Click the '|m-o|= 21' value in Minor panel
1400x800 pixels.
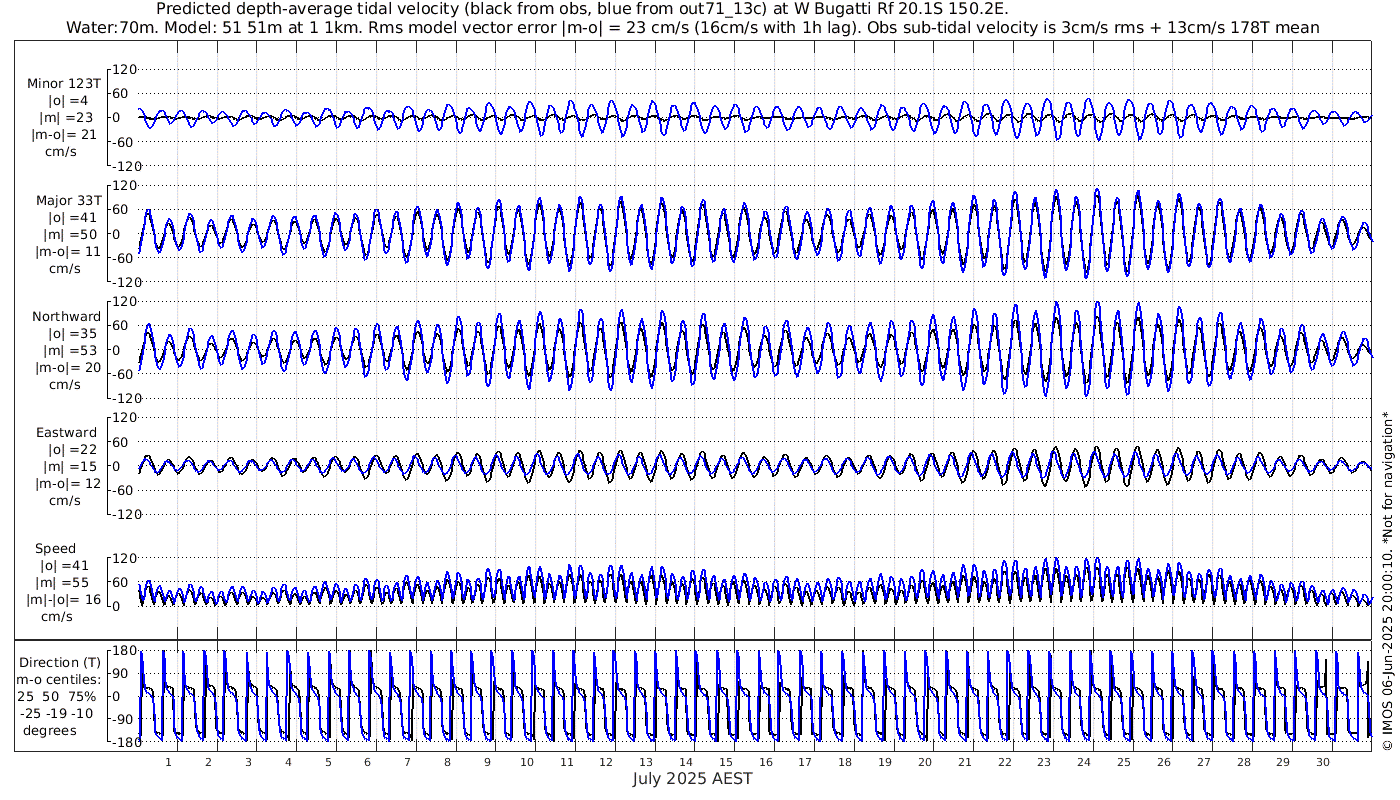click(x=64, y=135)
